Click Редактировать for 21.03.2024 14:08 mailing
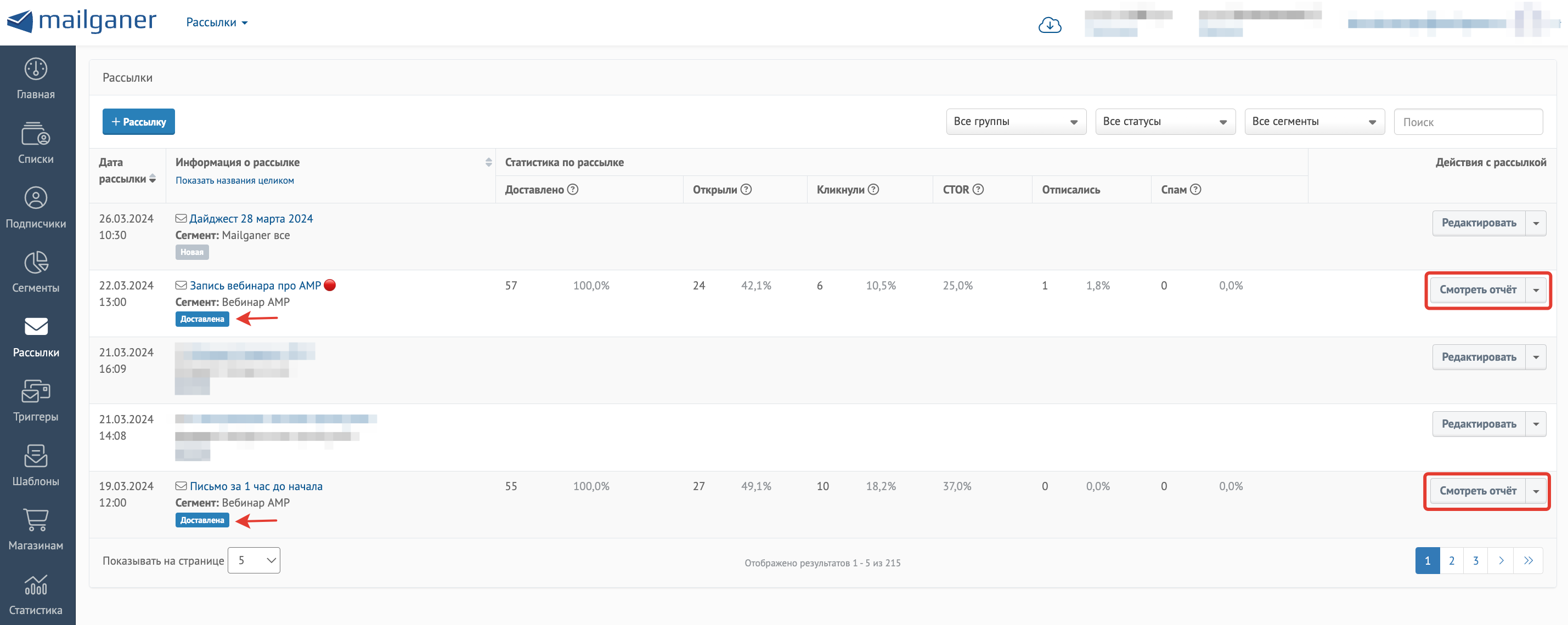1568x625 pixels. pyautogui.click(x=1479, y=424)
